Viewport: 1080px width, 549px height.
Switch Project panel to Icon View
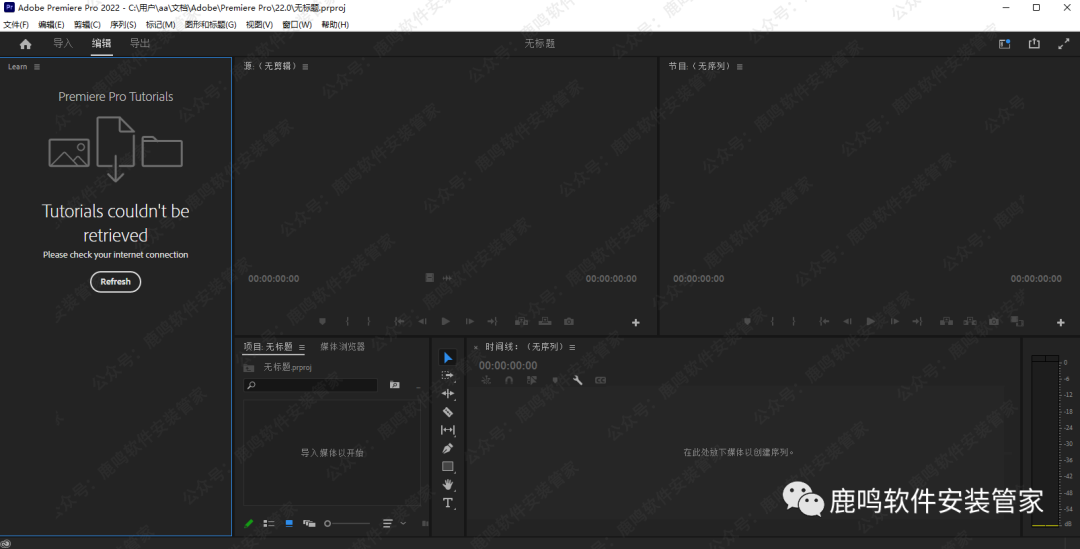pyautogui.click(x=289, y=524)
